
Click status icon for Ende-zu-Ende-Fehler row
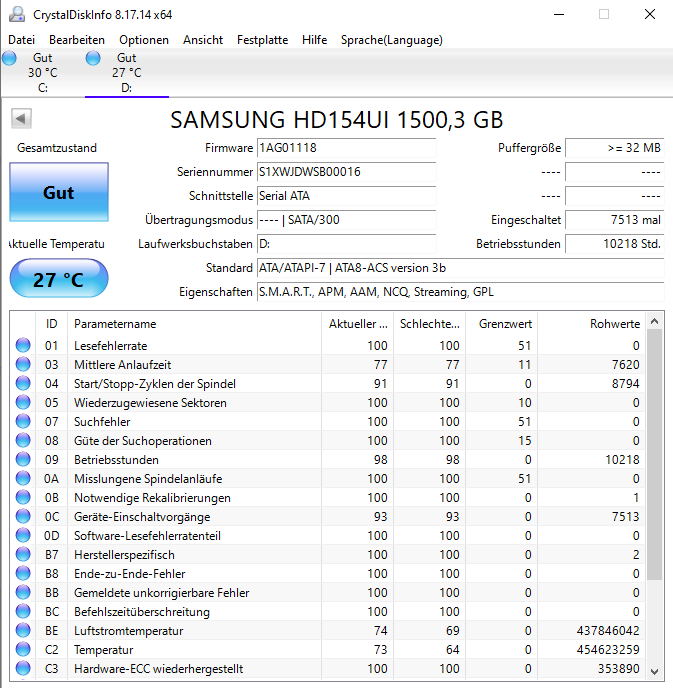point(23,573)
